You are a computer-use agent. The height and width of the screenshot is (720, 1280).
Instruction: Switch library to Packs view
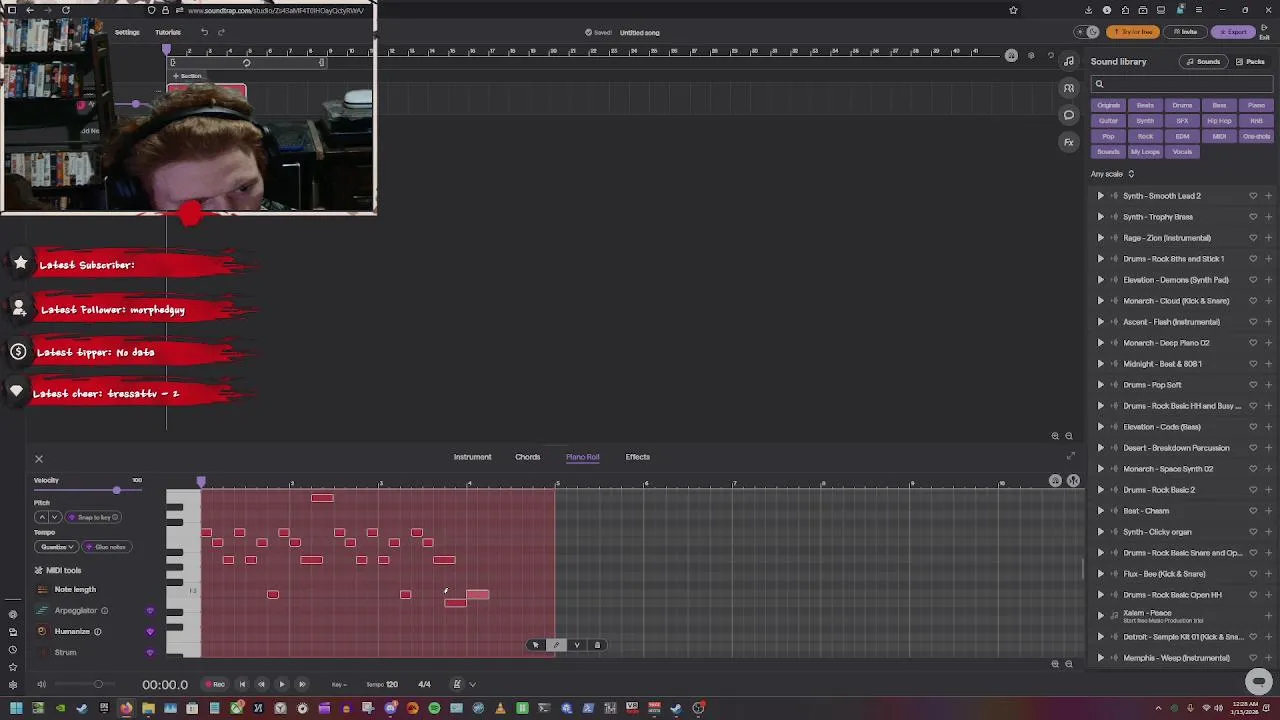[1250, 62]
